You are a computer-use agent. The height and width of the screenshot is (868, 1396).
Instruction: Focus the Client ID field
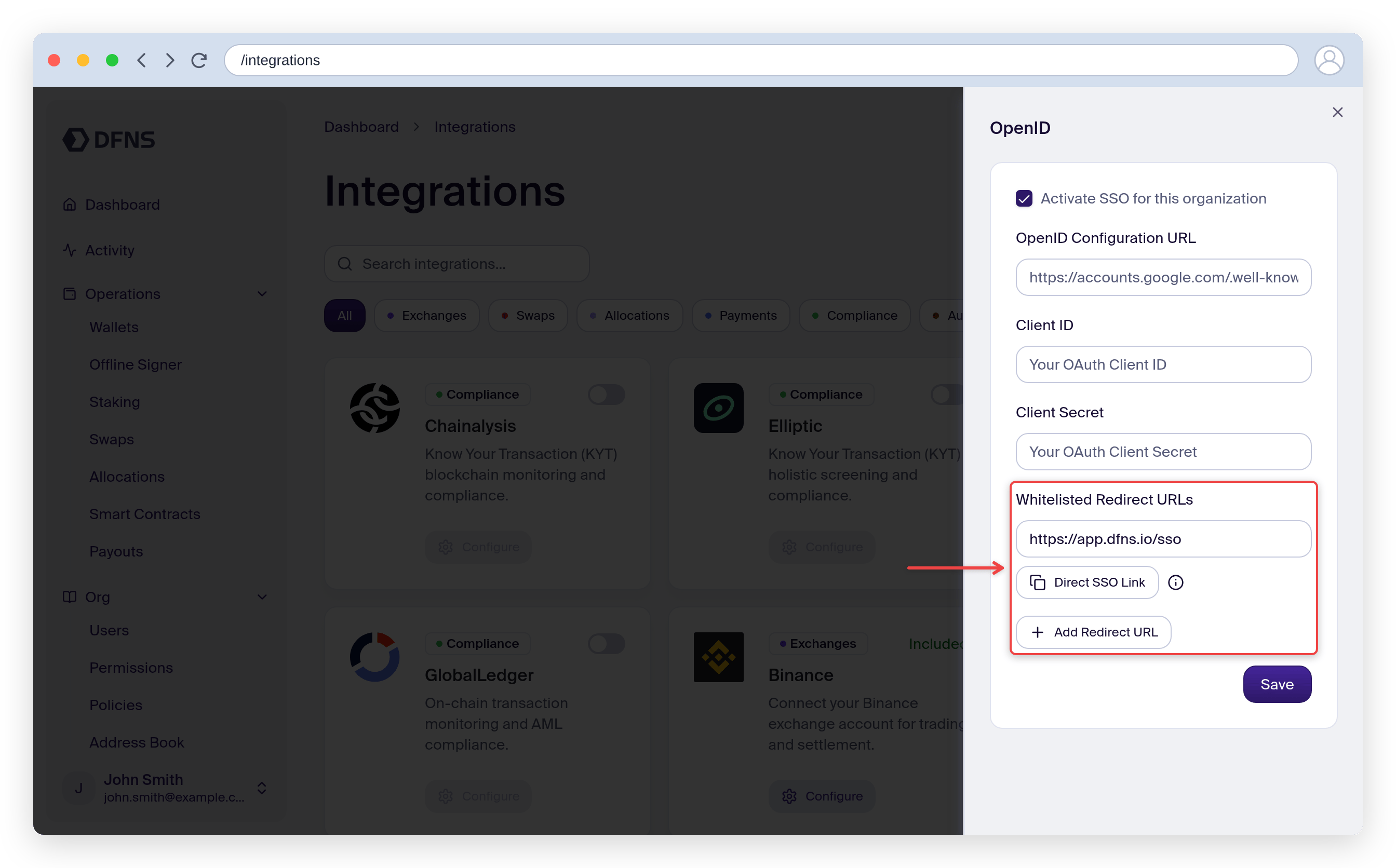click(x=1163, y=364)
